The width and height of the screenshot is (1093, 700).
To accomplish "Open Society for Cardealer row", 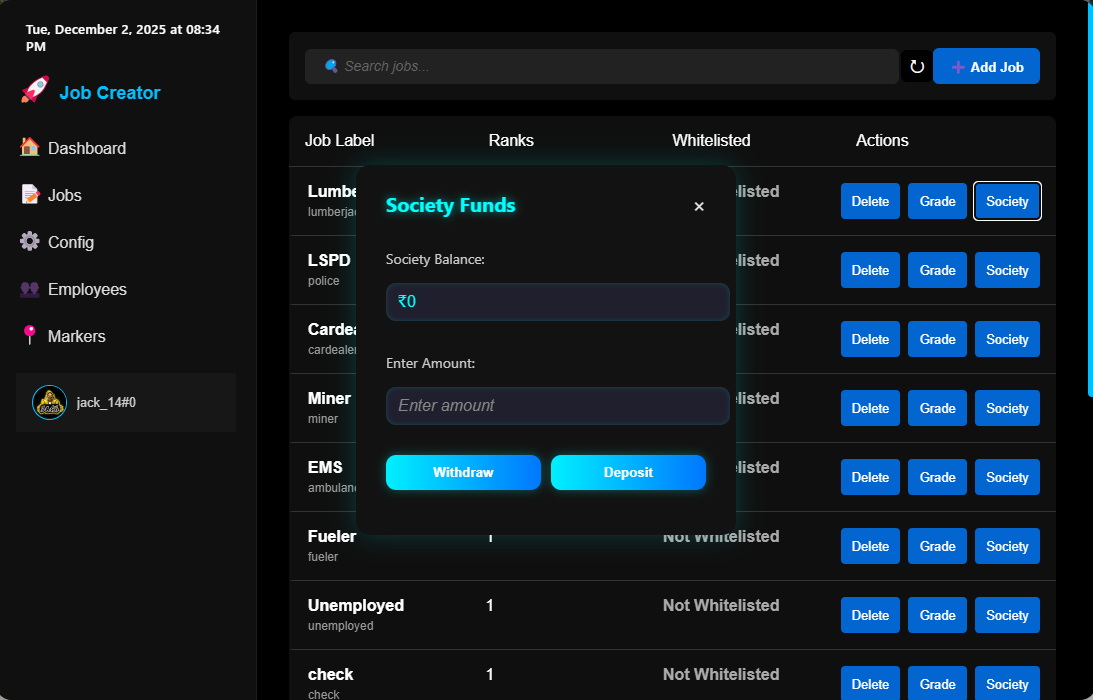I will (1007, 339).
